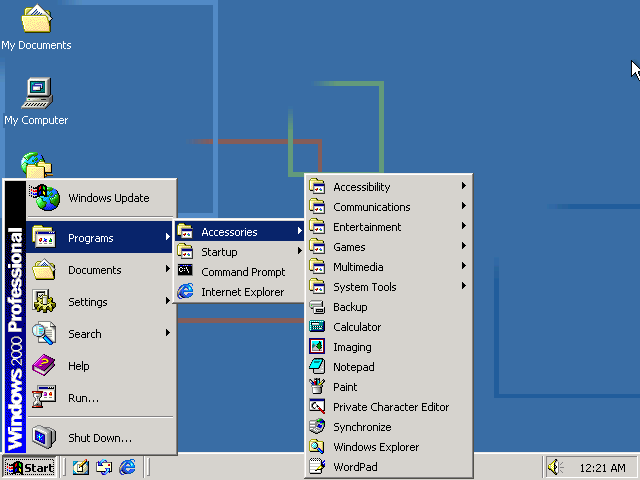Click the Calculator icon
640x480 pixels.
pyautogui.click(x=317, y=327)
